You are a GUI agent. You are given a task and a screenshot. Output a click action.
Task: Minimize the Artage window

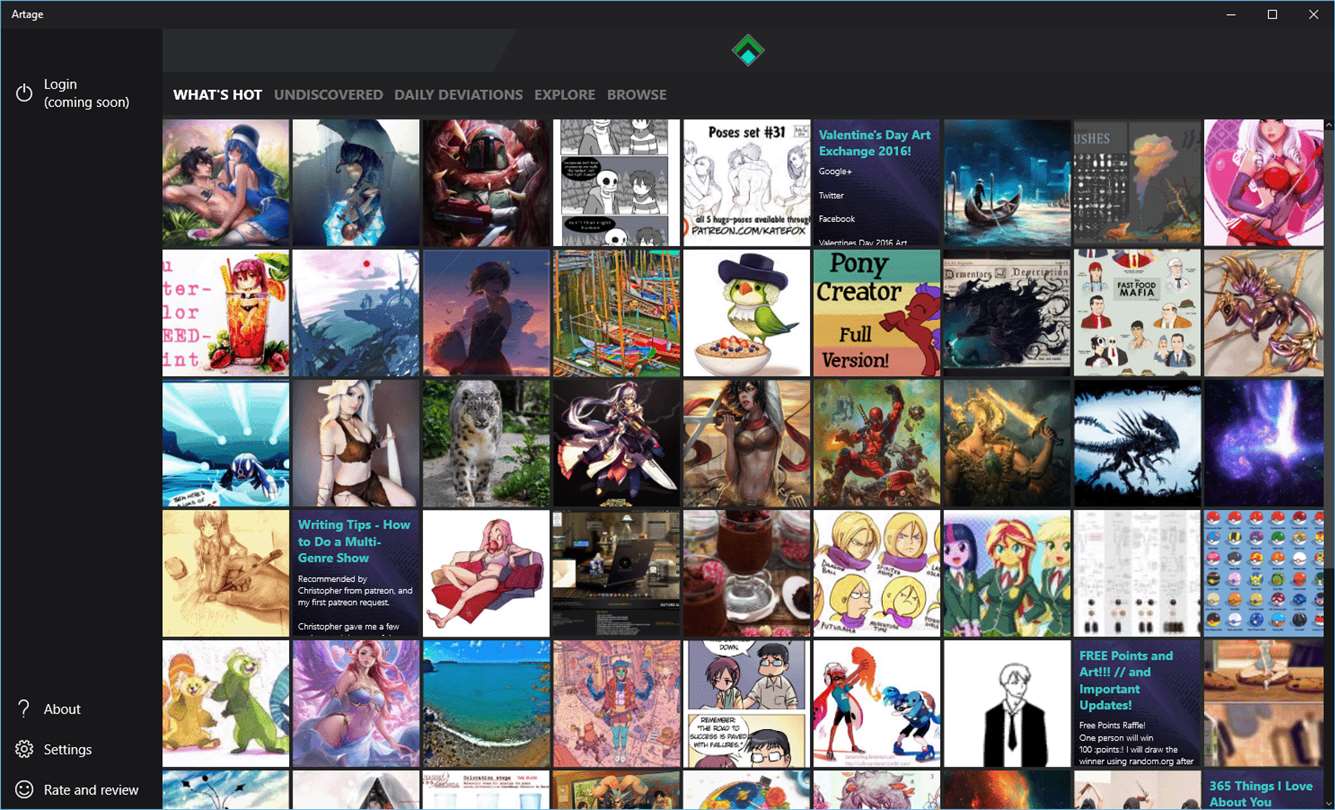pyautogui.click(x=1230, y=14)
